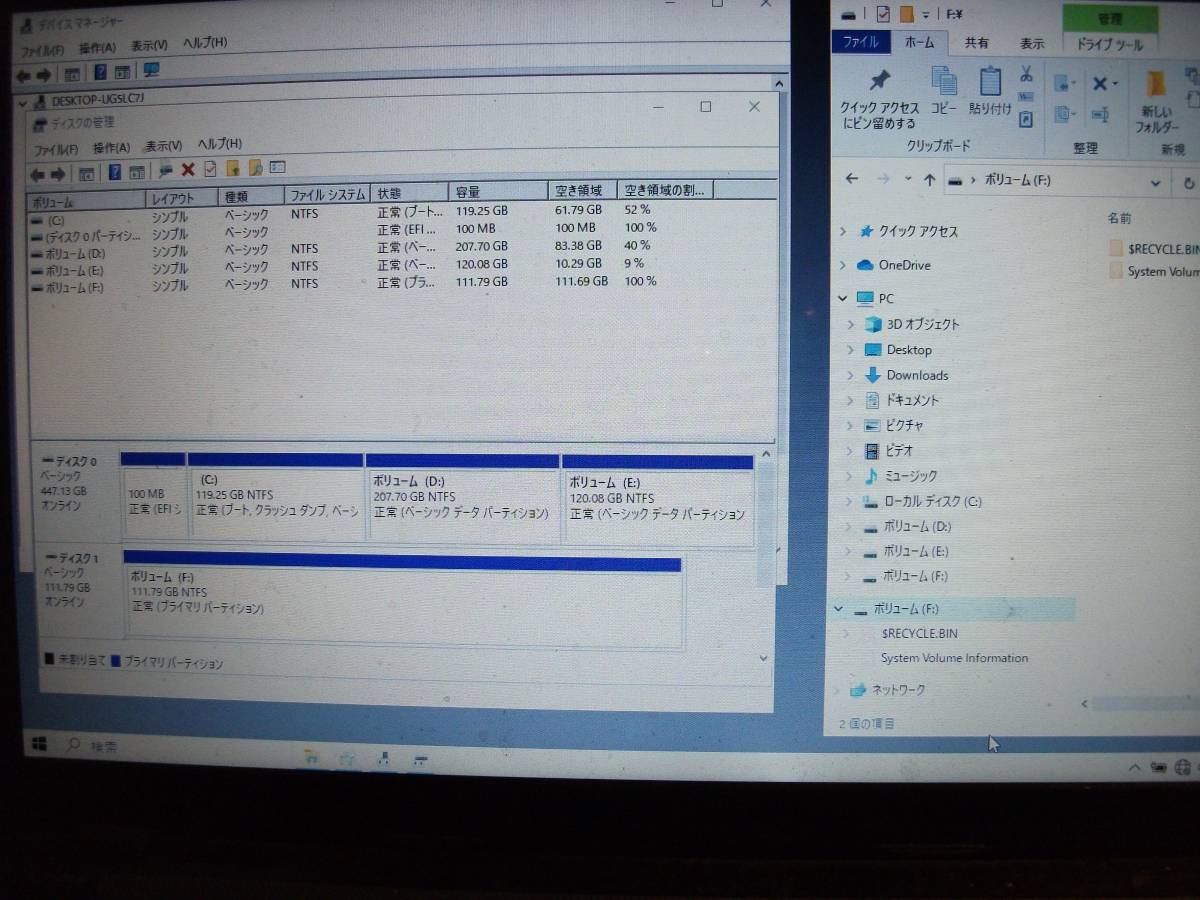Click the scissors Cut icon in Explorer ribbon
The height and width of the screenshot is (900, 1200).
(x=1026, y=73)
